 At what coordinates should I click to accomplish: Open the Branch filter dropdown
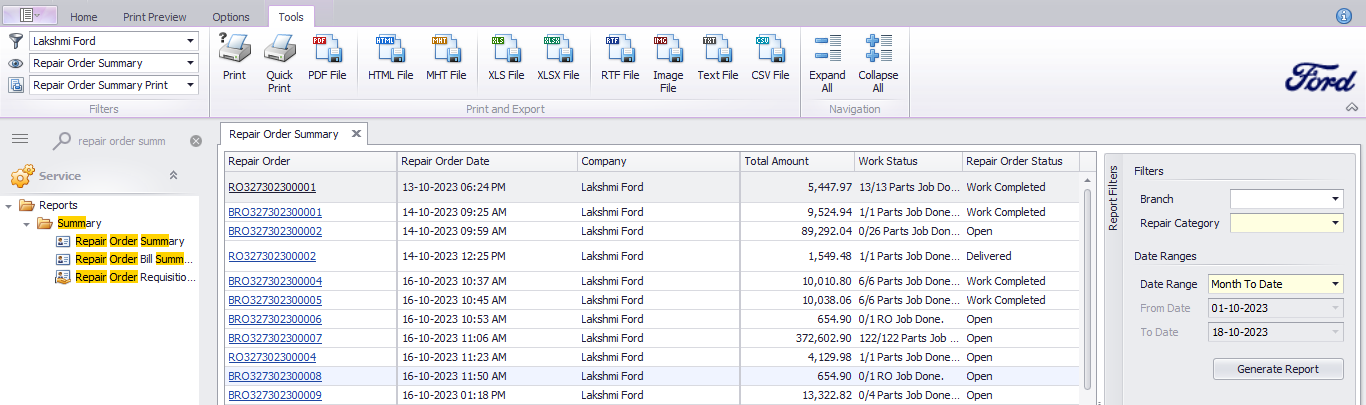[x=1336, y=199]
